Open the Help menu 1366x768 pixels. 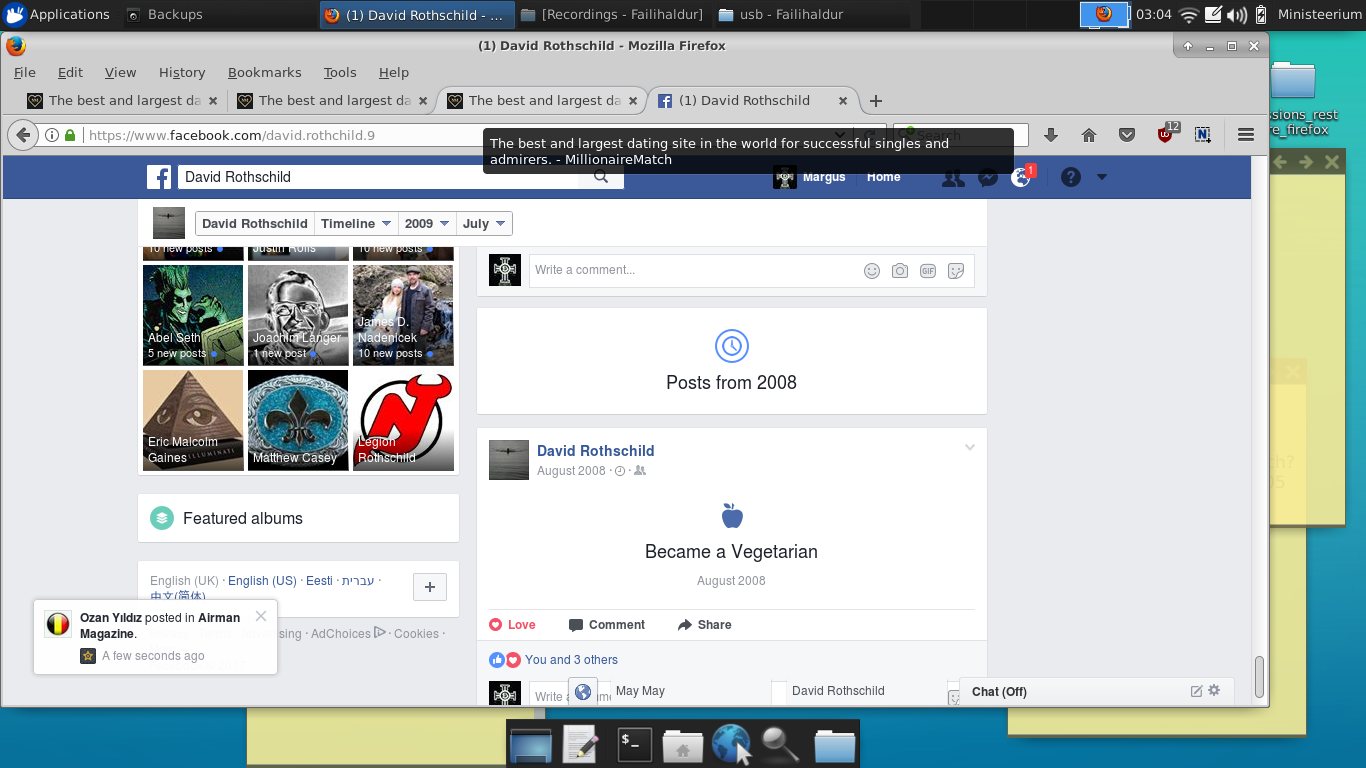point(394,72)
